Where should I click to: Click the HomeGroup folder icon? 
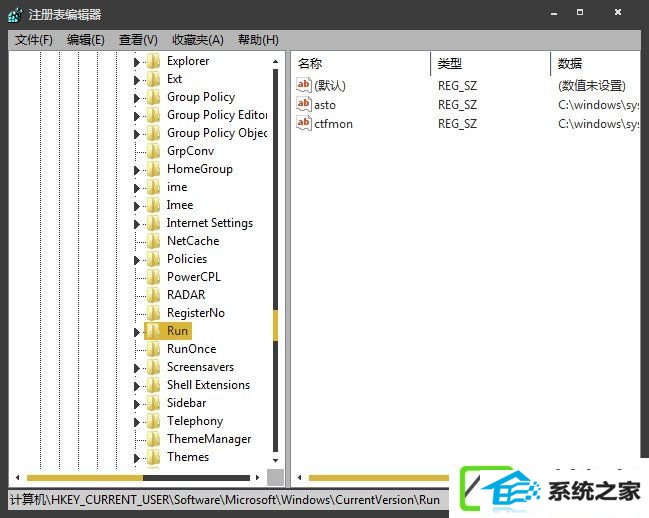154,169
